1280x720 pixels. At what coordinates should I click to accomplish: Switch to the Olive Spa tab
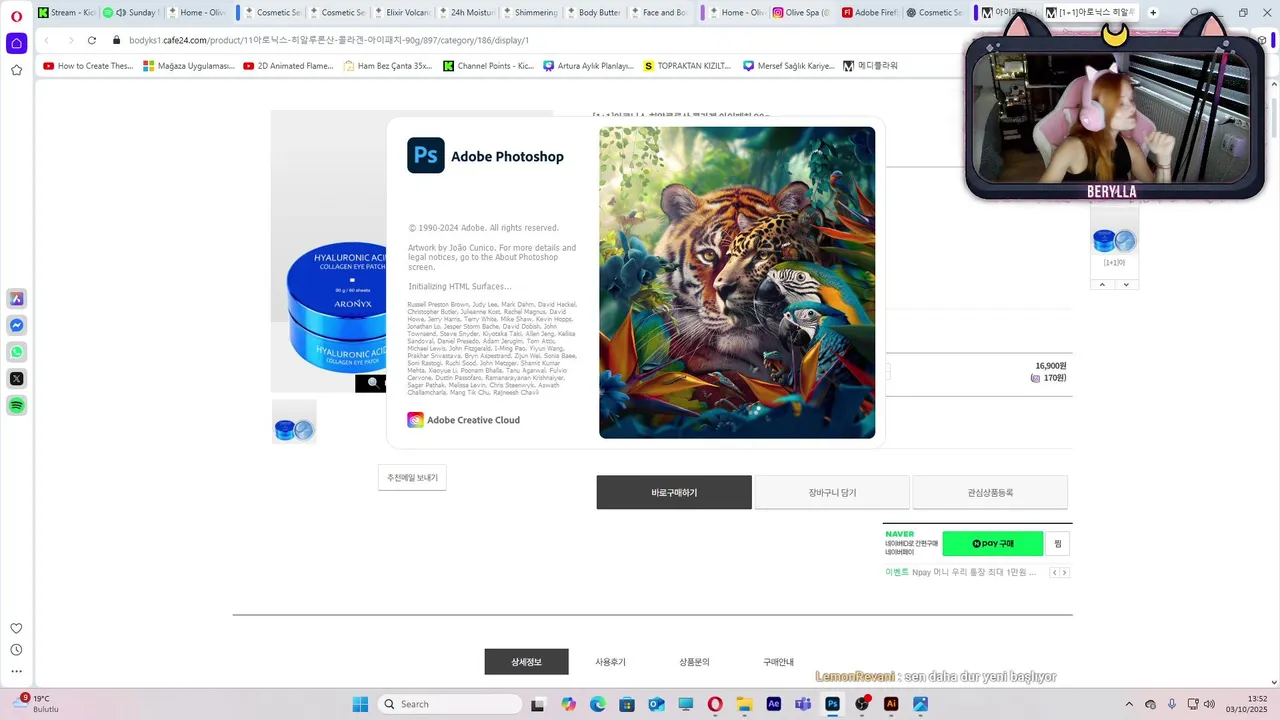802,12
